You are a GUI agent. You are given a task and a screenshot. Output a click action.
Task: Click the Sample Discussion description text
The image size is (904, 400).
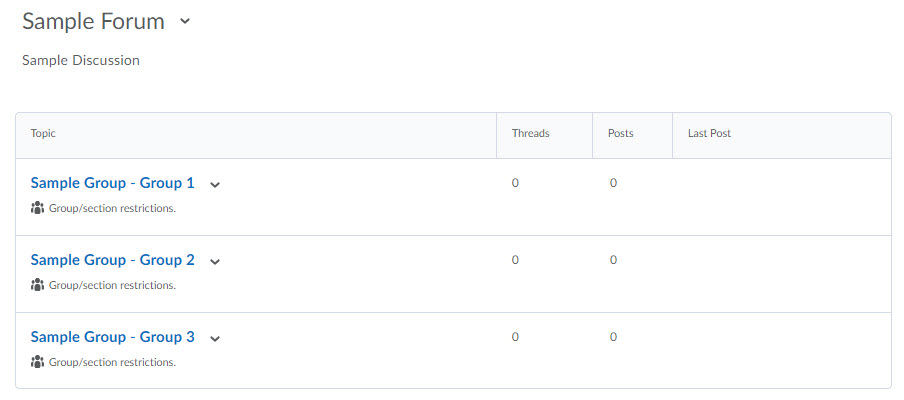pos(81,60)
